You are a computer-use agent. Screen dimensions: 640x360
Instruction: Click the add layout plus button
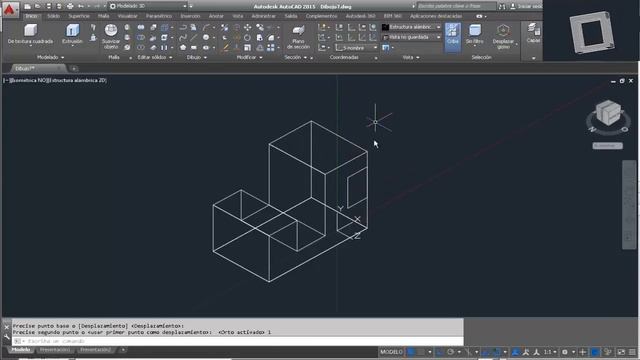[x=123, y=350]
